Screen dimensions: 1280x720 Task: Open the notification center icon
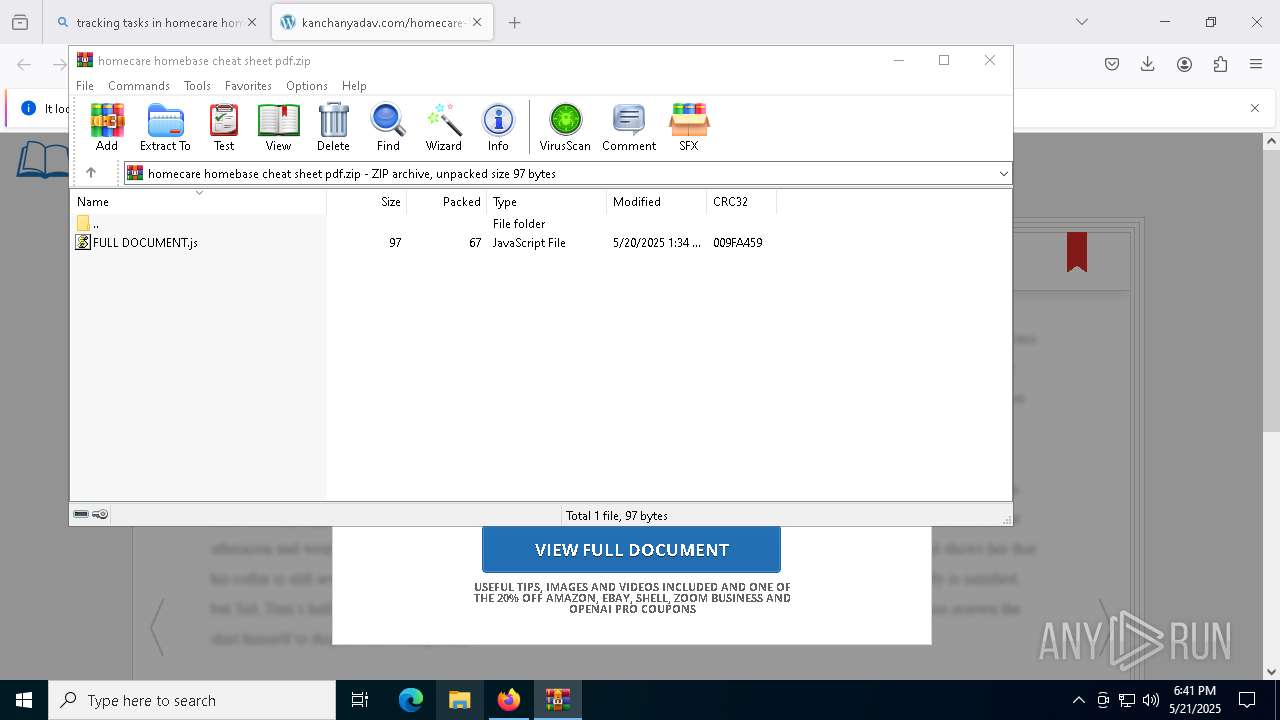1247,700
